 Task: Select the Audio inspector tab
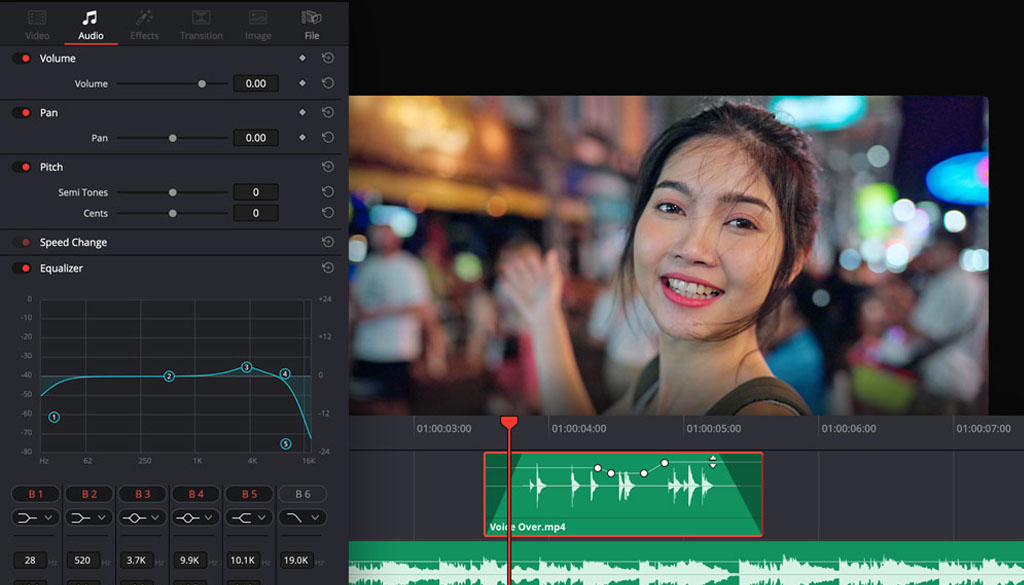(x=91, y=25)
